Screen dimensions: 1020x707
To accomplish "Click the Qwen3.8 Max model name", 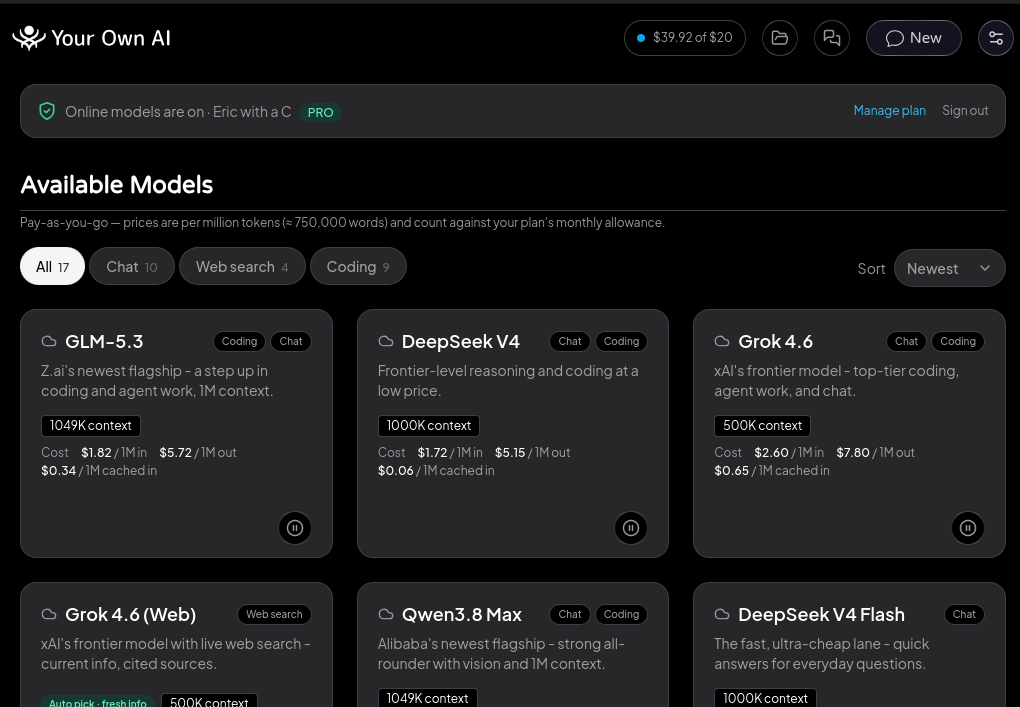I will [x=462, y=614].
